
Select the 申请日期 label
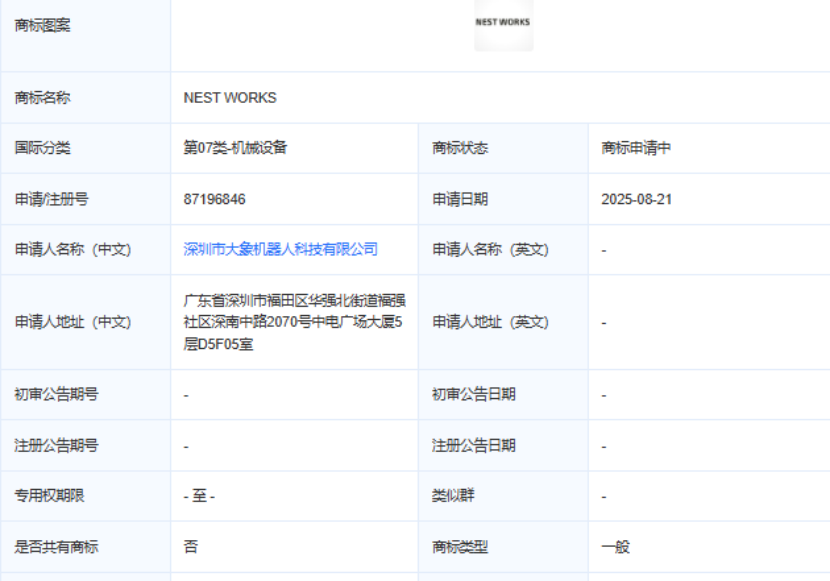(460, 199)
